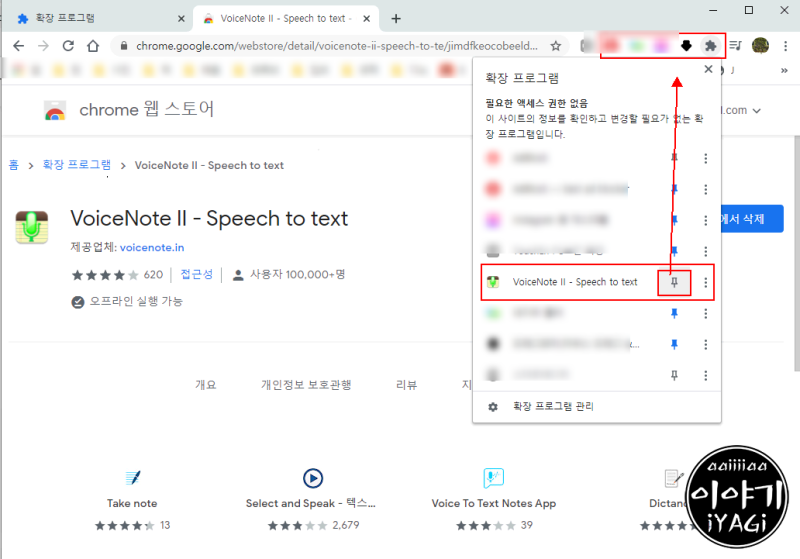Click the page vertical scrollbar
Viewport: 800px width, 559px height.
tap(796, 253)
